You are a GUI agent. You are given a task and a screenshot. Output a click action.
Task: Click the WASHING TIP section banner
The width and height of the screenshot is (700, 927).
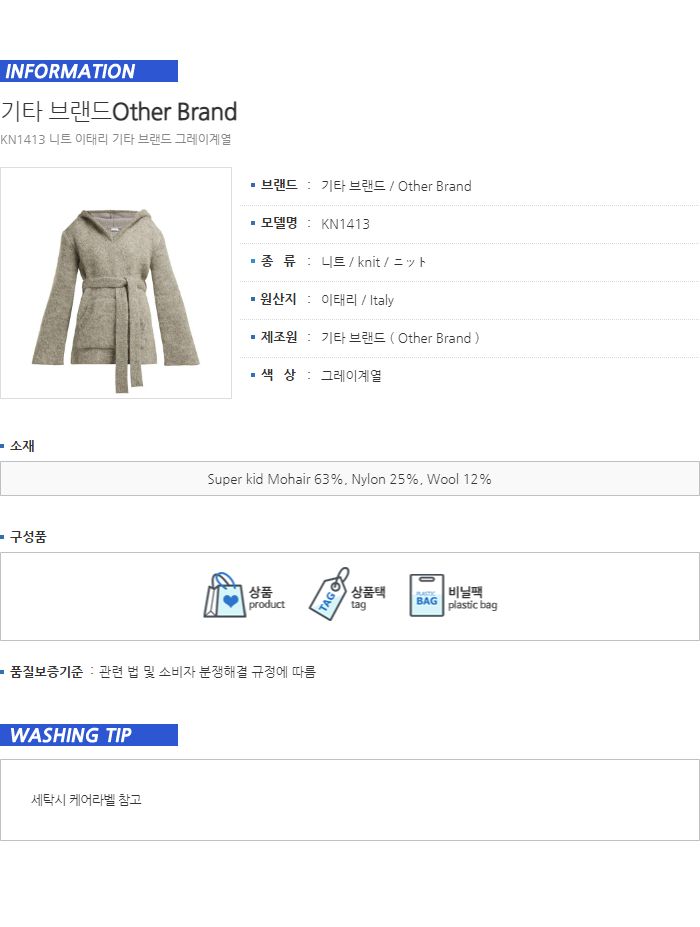[89, 735]
